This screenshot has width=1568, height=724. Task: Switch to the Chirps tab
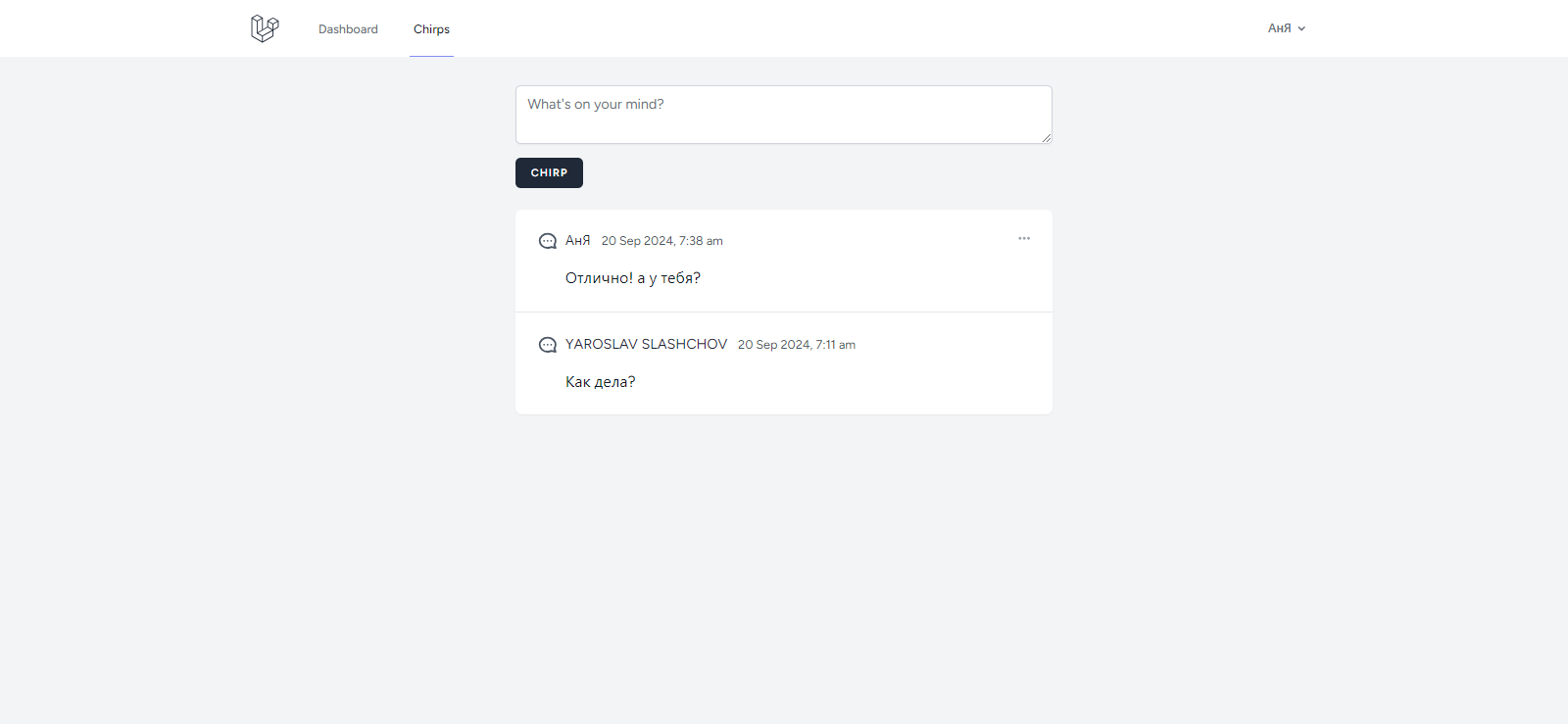(x=431, y=29)
